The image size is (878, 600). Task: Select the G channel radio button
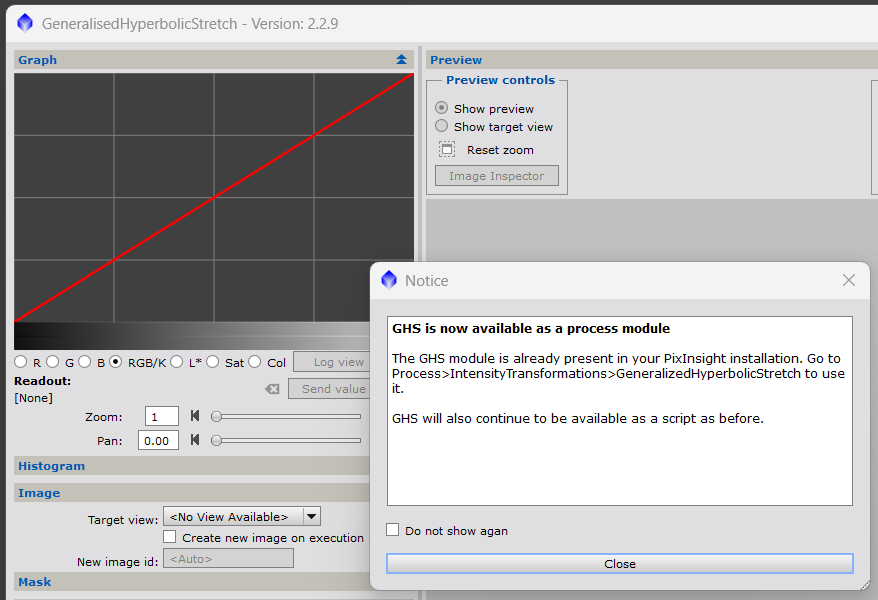click(x=53, y=362)
